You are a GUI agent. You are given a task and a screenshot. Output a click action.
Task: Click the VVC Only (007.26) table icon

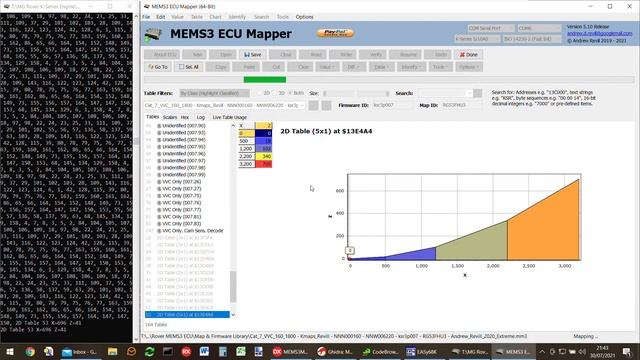159,182
